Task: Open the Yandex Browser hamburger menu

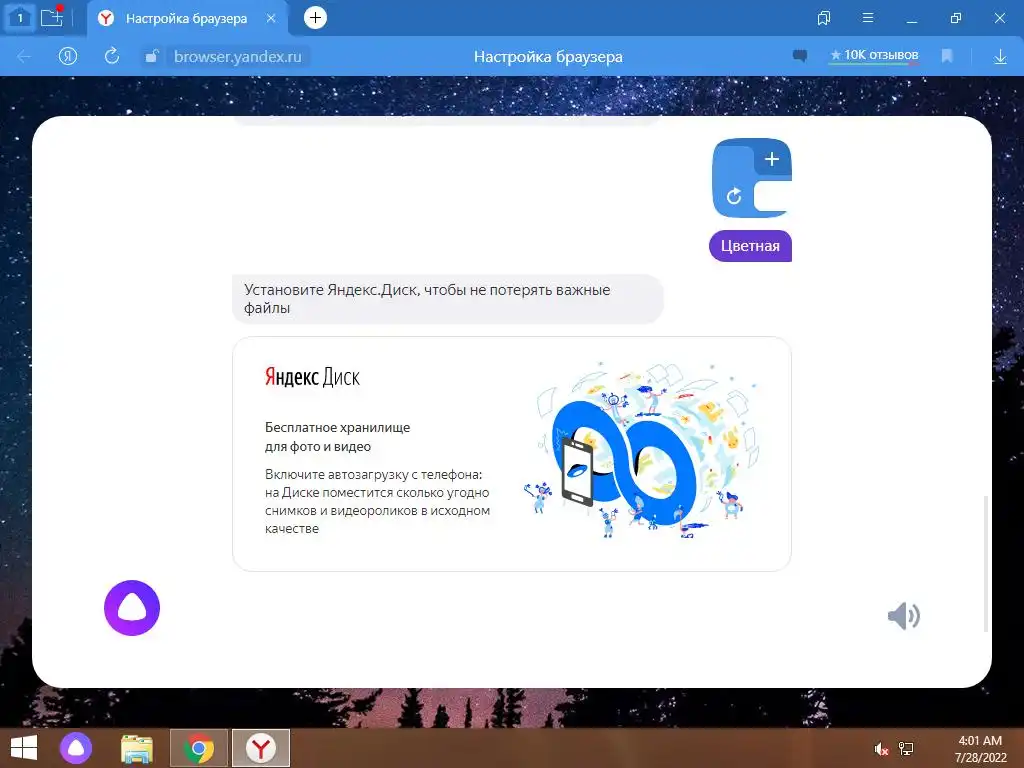Action: pyautogui.click(x=868, y=18)
